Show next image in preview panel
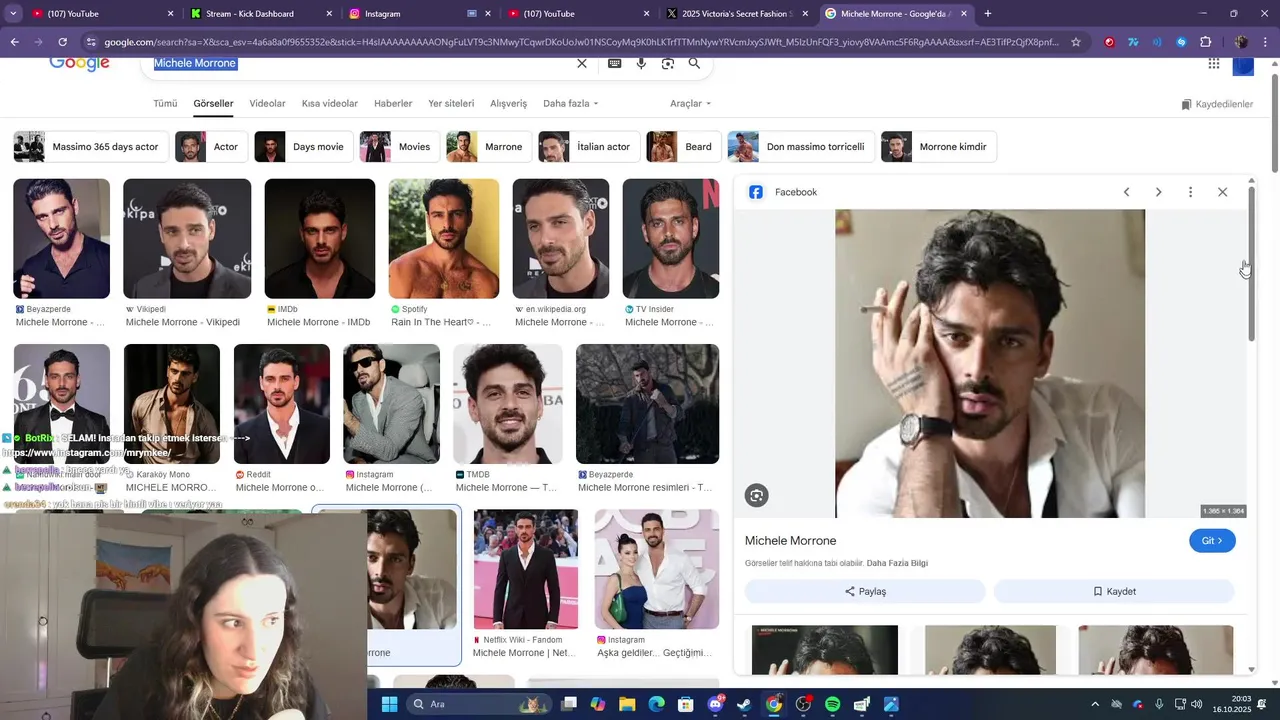Image resolution: width=1280 pixels, height=720 pixels. pyautogui.click(x=1158, y=192)
